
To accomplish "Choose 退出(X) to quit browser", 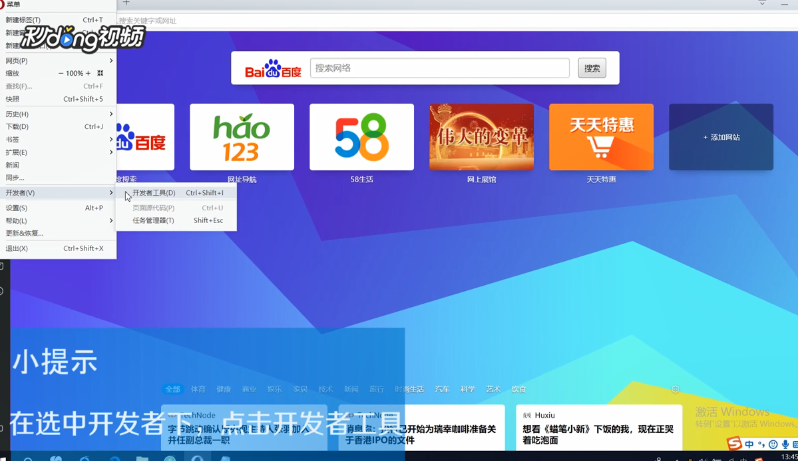I will point(58,248).
